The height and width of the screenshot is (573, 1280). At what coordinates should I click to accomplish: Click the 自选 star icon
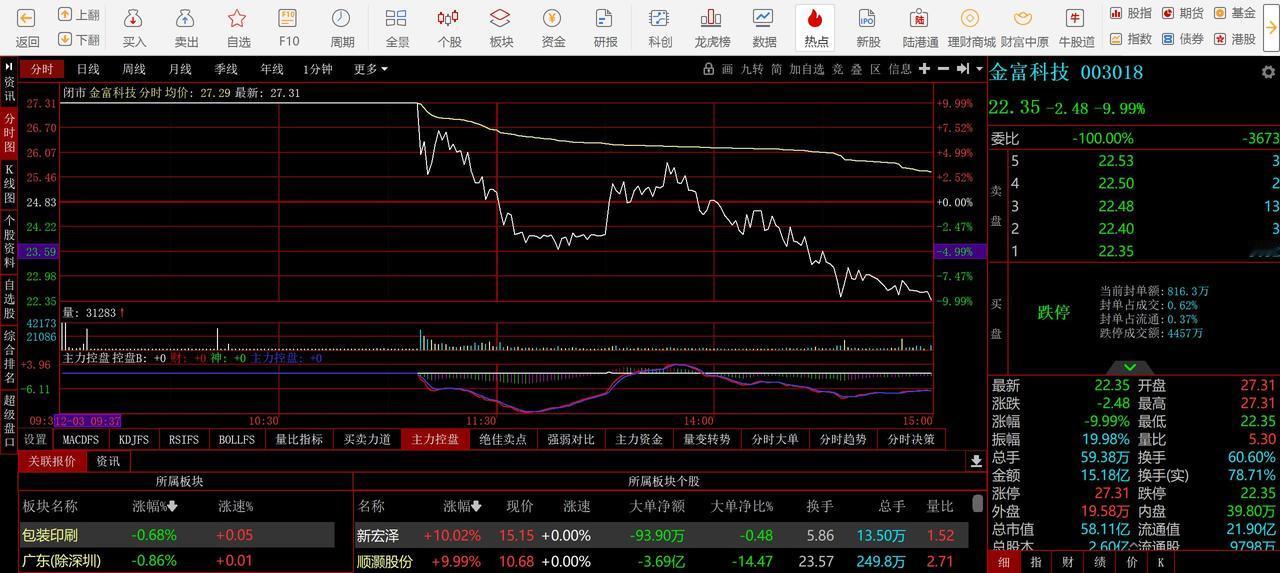pos(237,18)
